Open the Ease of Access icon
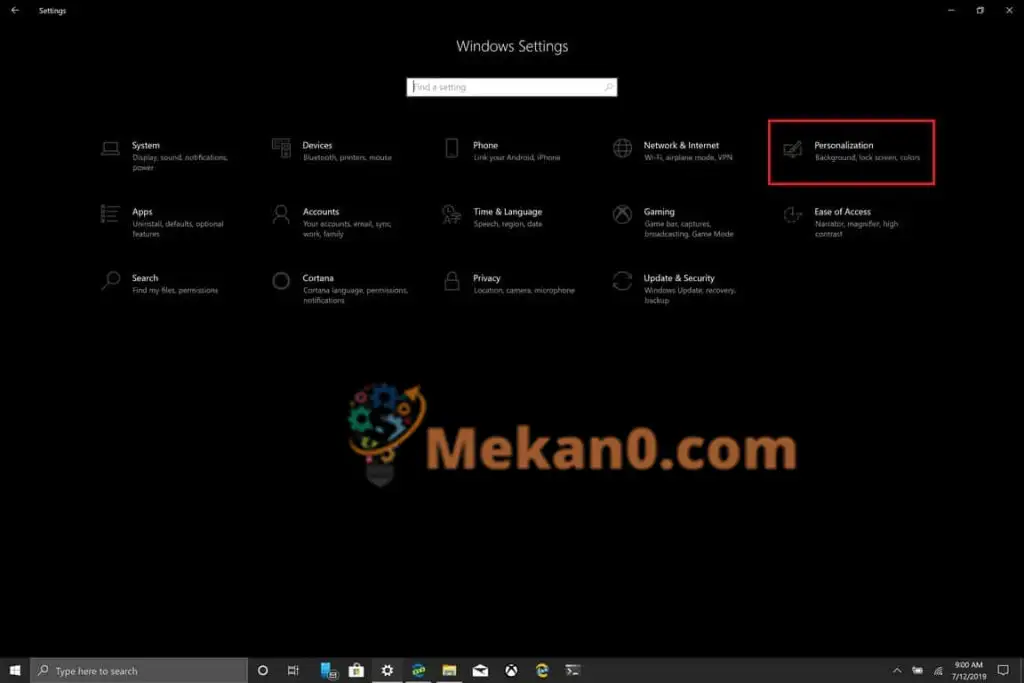1024x683 pixels. [x=792, y=214]
